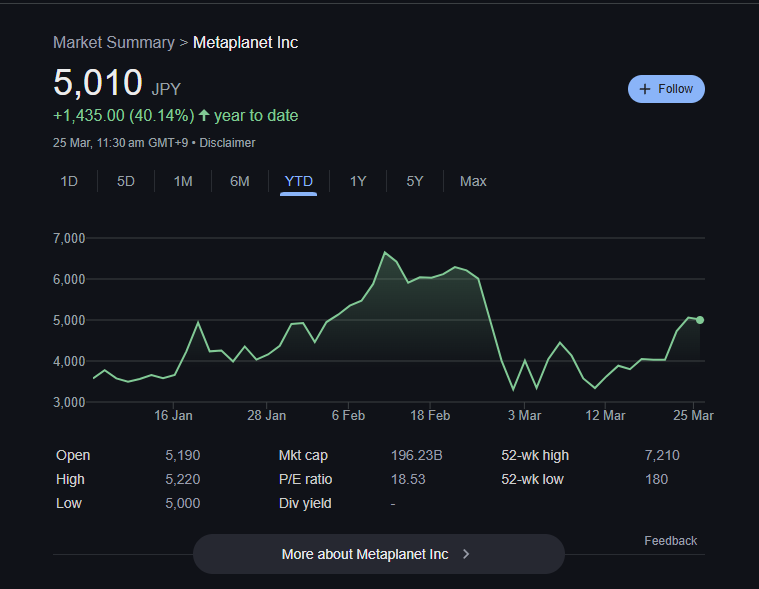Screen dimensions: 759x589
Task: Select the 5D time range tab
Action: (x=126, y=181)
